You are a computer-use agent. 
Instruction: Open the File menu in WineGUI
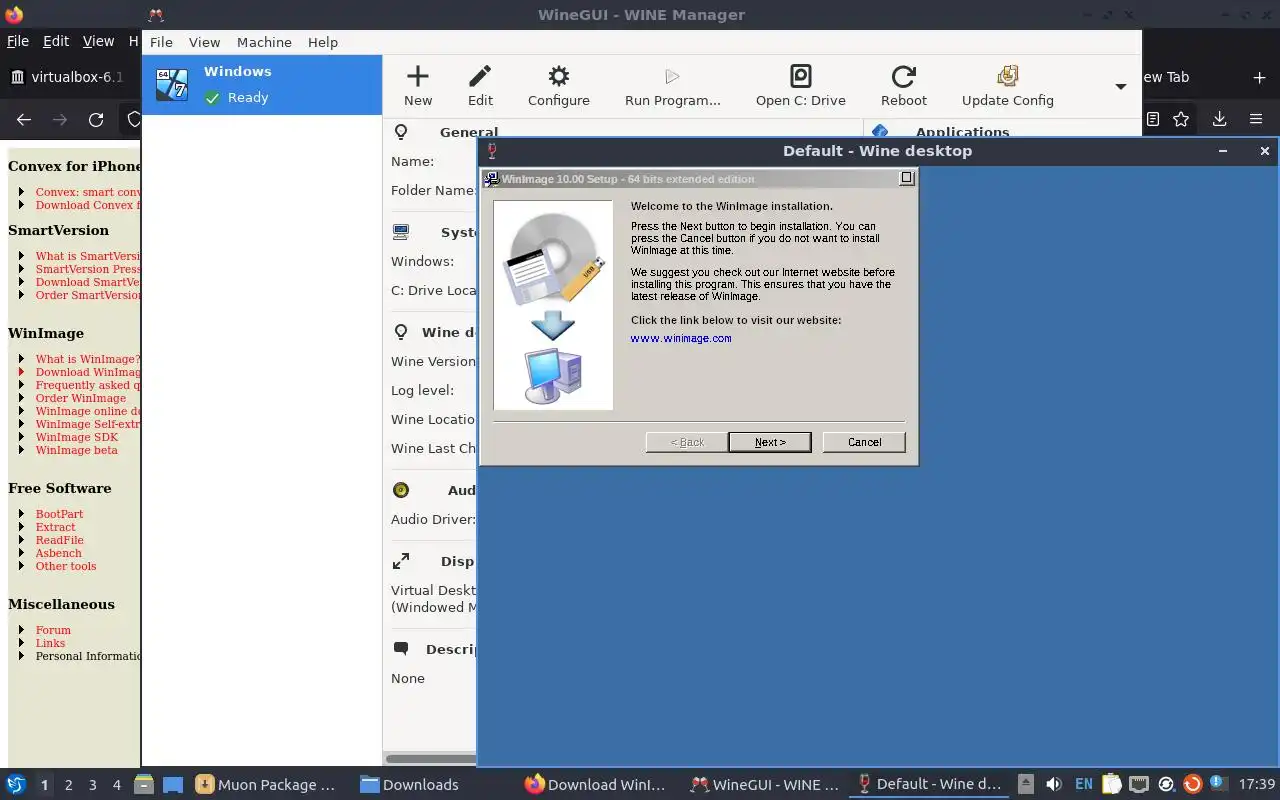tap(161, 42)
